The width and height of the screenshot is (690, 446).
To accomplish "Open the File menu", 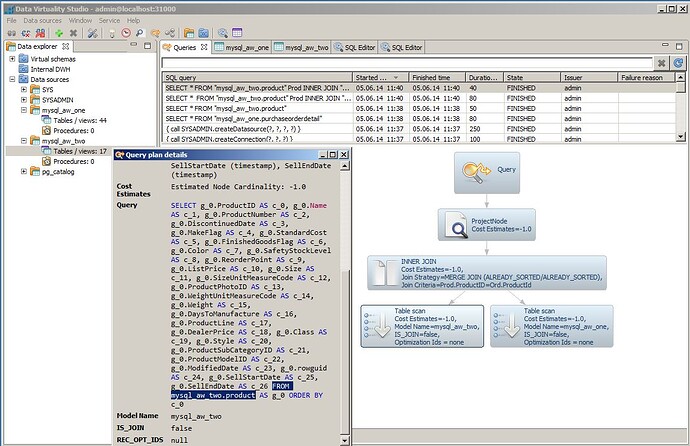I will [x=11, y=20].
